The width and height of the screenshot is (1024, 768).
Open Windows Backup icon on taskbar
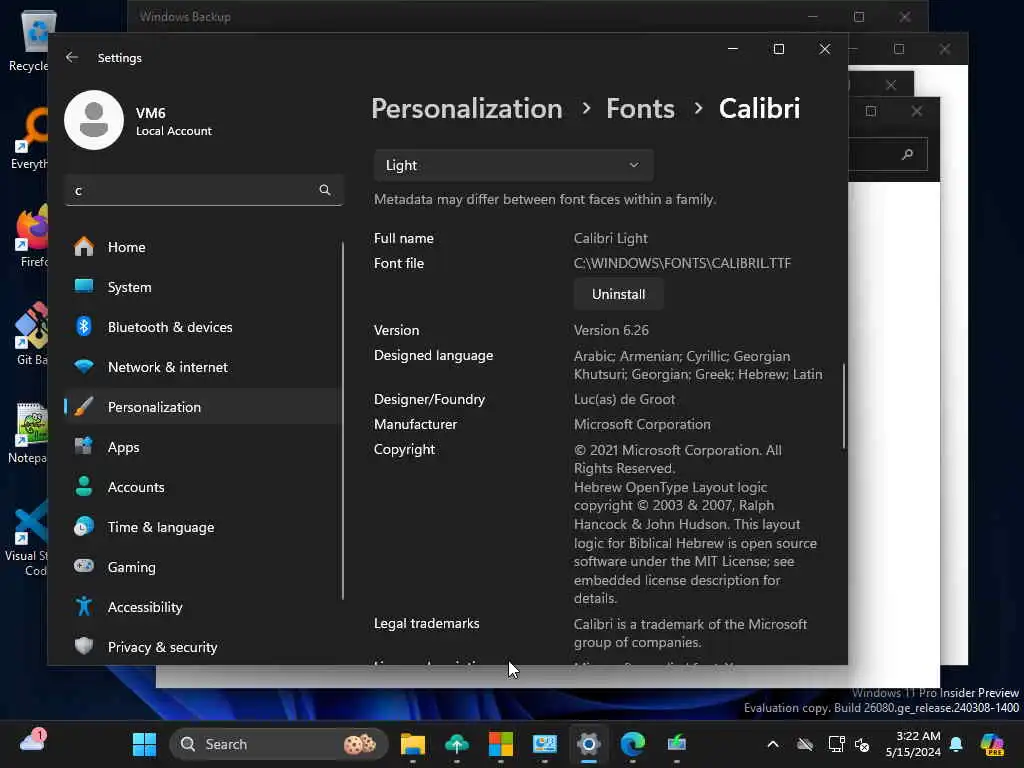456,744
